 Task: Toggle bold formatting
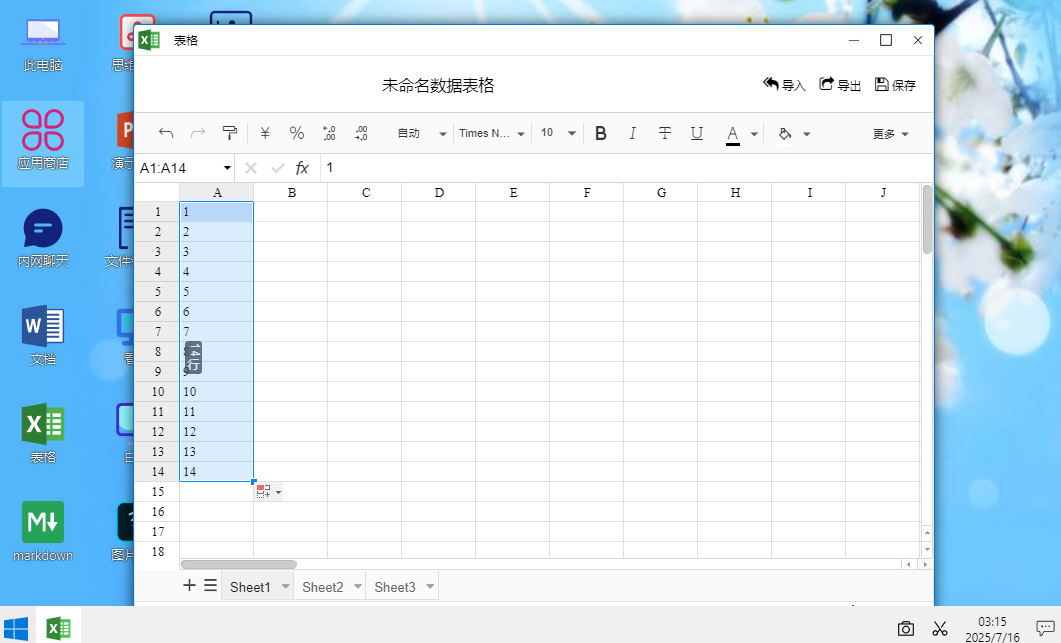(600, 133)
